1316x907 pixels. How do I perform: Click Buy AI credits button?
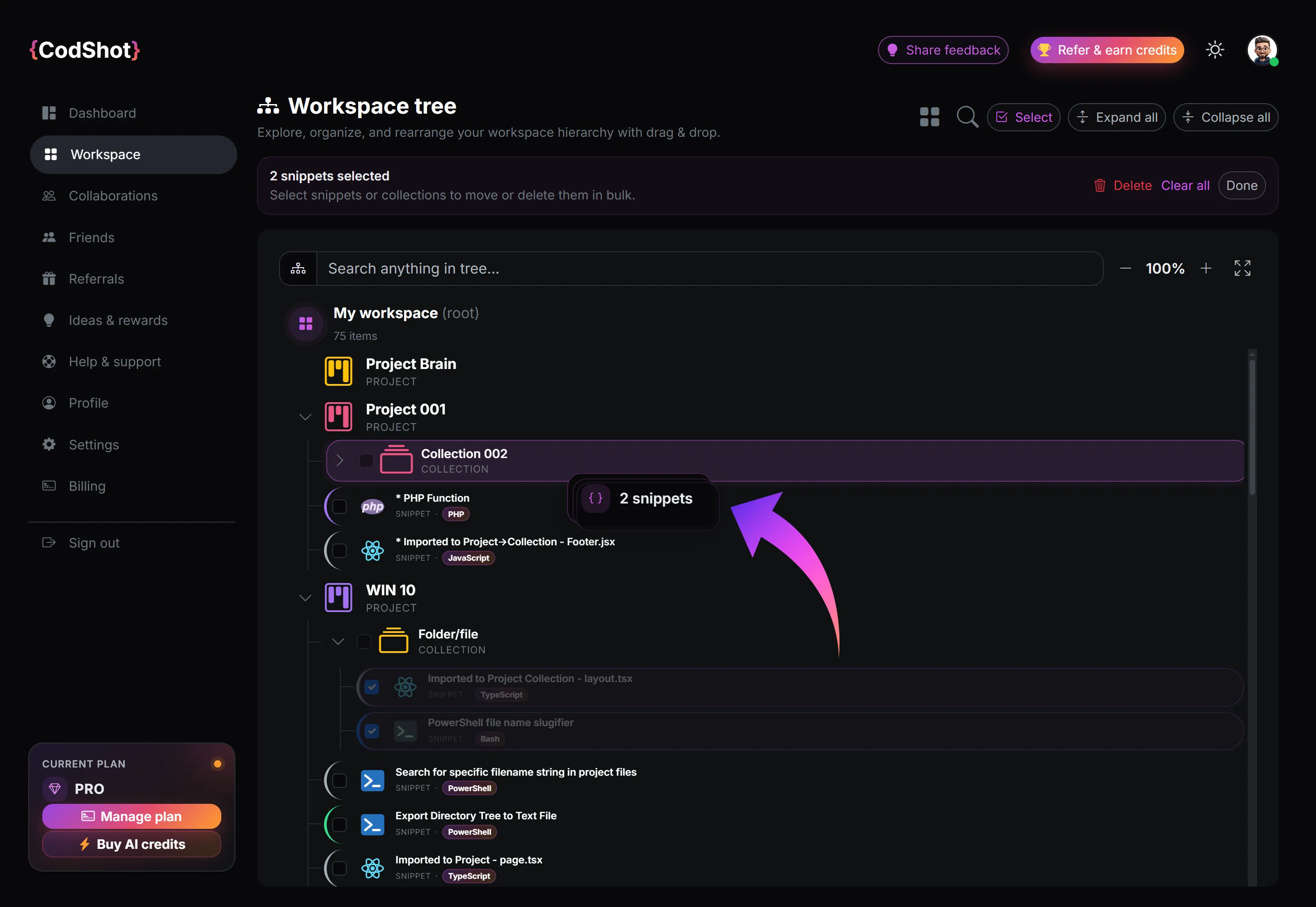pos(131,844)
